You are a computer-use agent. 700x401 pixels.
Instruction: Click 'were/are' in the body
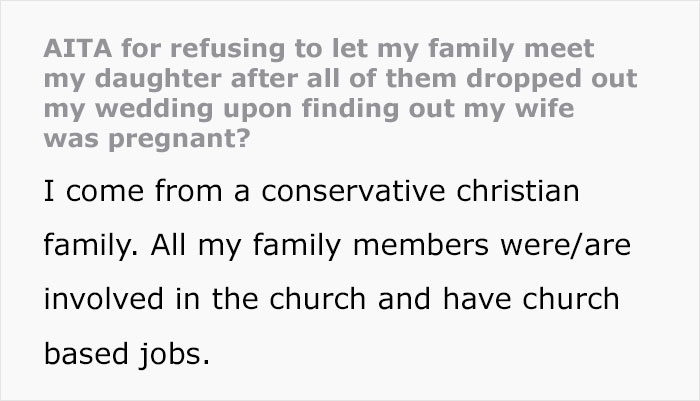click(x=558, y=246)
